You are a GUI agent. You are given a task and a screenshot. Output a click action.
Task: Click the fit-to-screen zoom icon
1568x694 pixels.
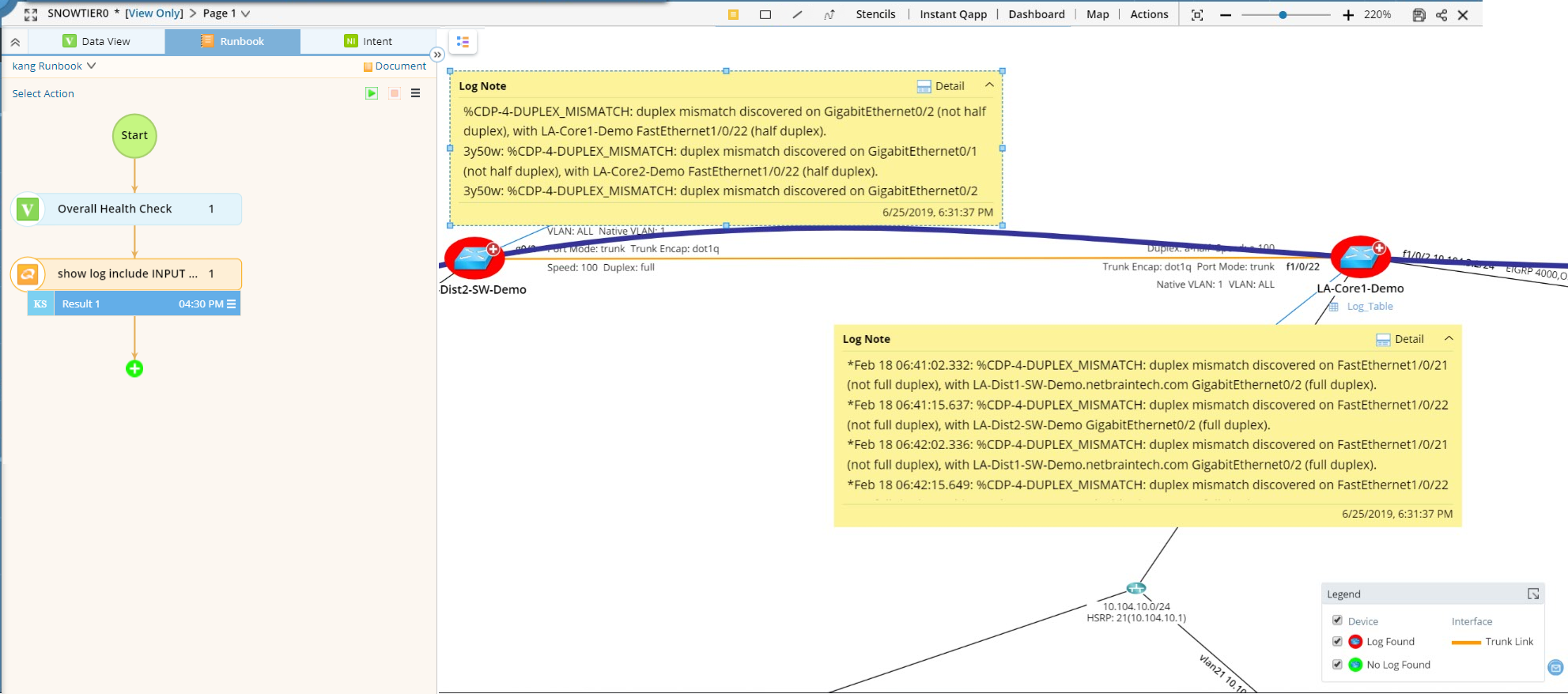pyautogui.click(x=1197, y=14)
